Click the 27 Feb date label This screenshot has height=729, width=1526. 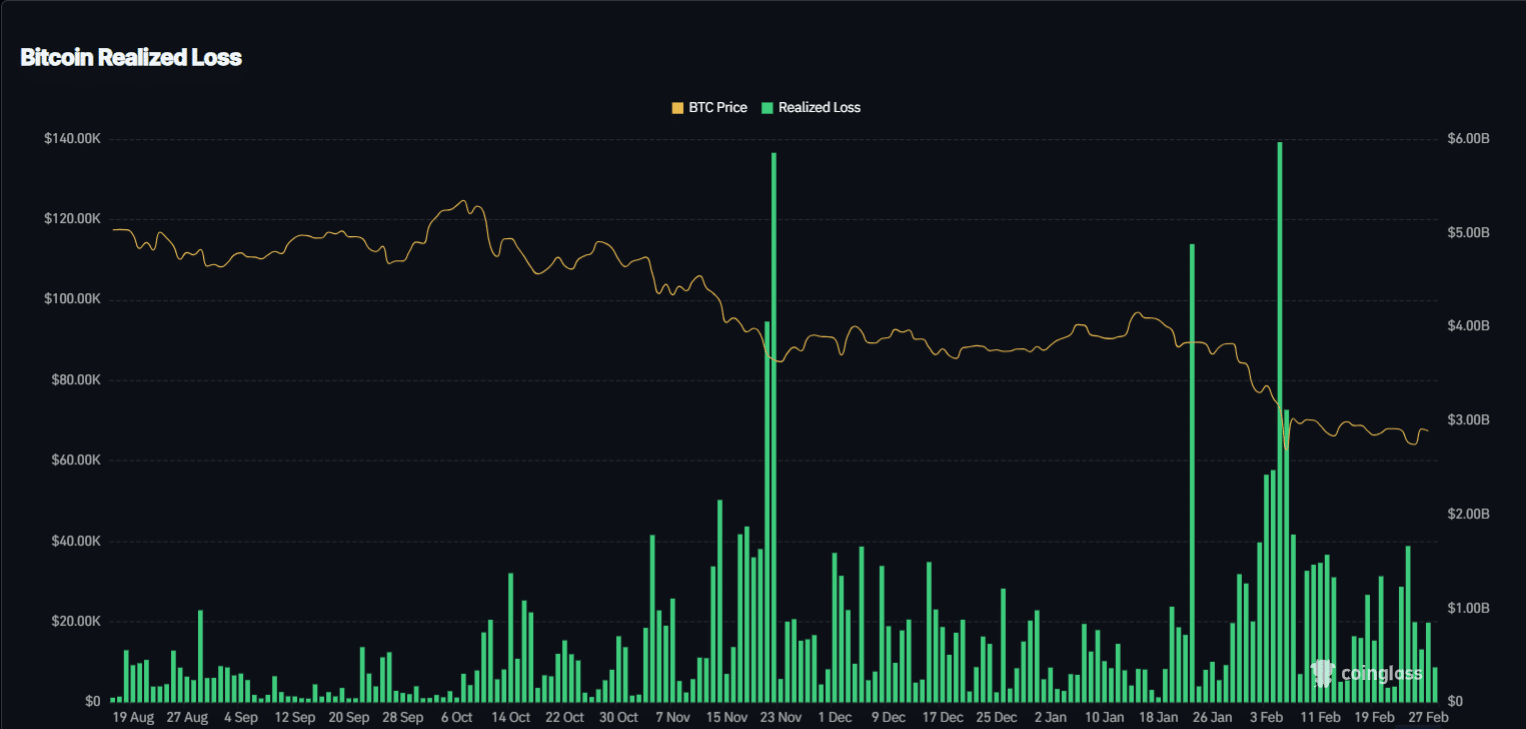[1429, 717]
